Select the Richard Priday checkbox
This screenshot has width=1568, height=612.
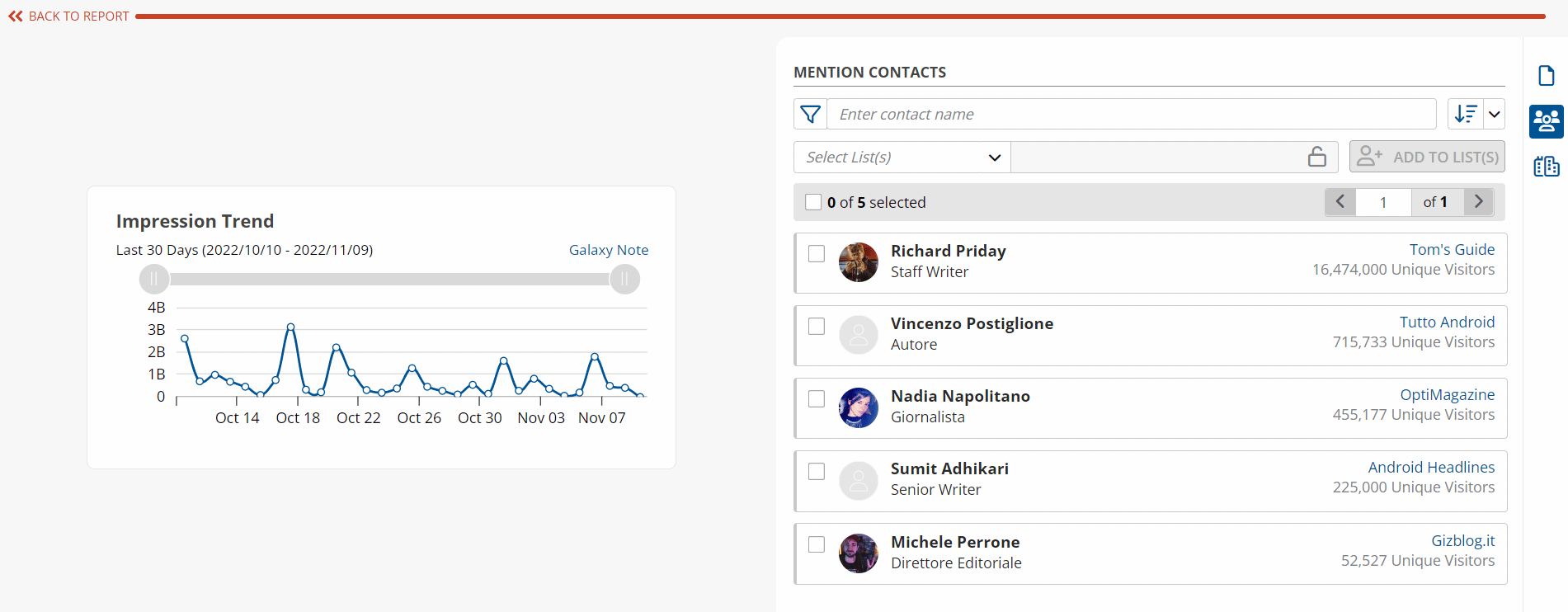click(817, 254)
